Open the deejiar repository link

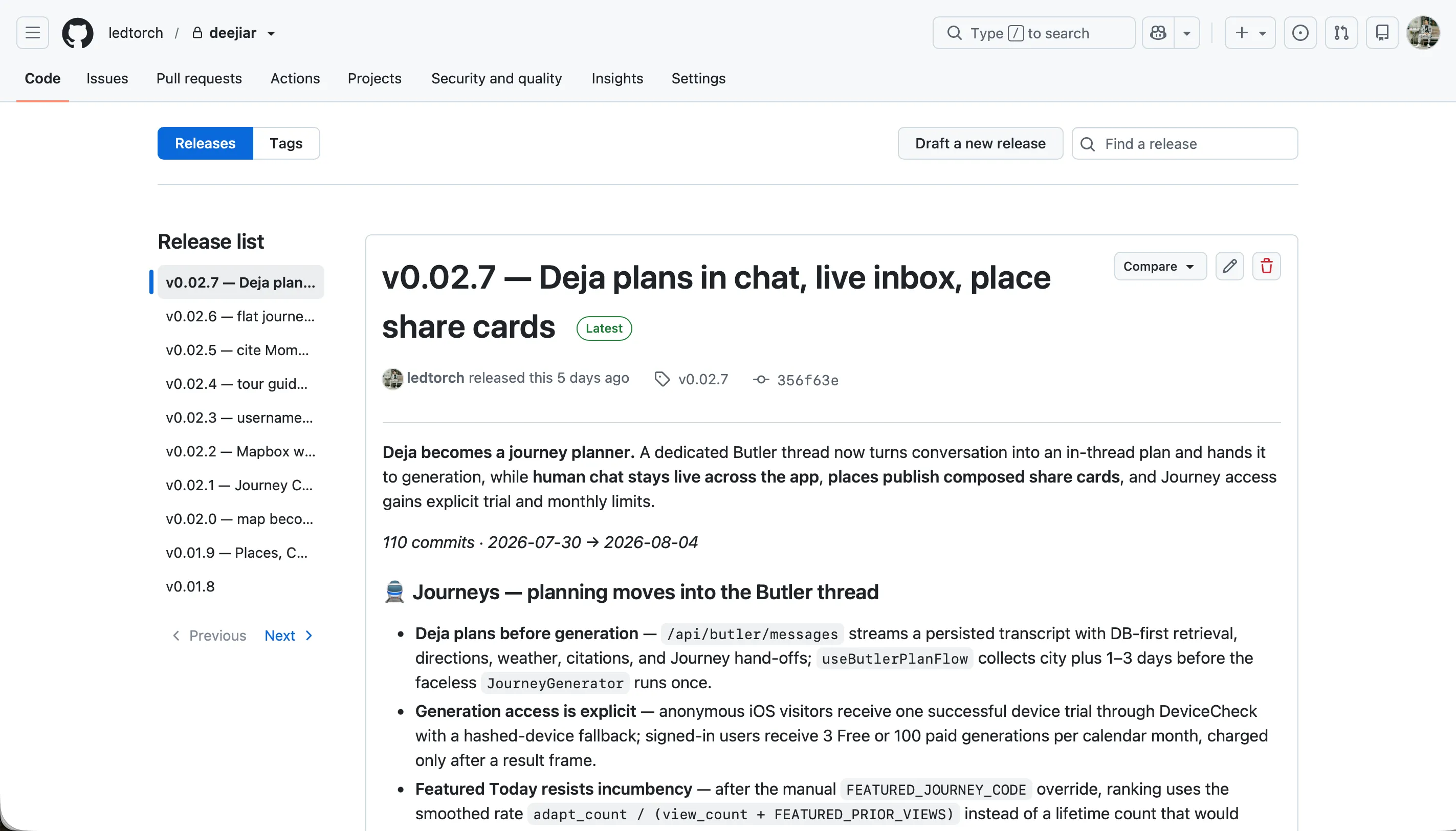[233, 33]
